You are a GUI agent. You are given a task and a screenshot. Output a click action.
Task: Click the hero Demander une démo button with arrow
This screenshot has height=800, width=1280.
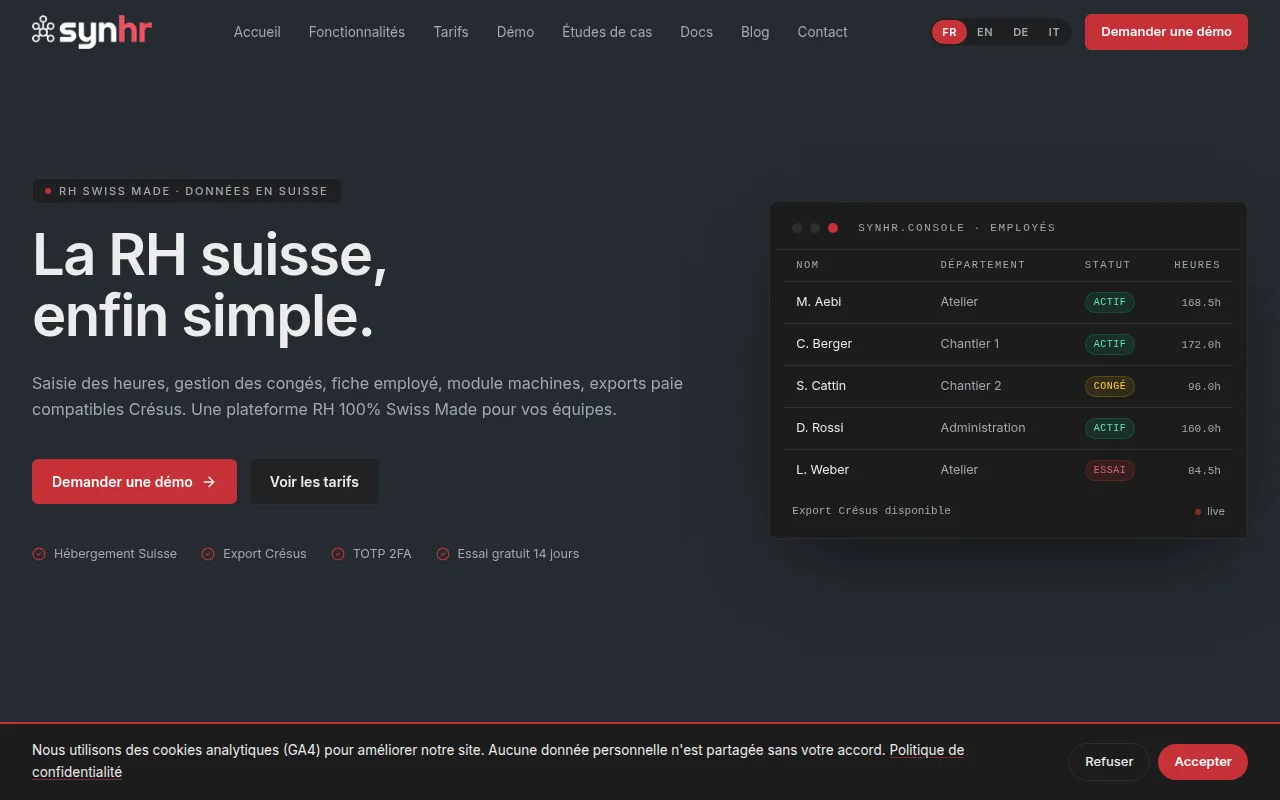coord(134,482)
